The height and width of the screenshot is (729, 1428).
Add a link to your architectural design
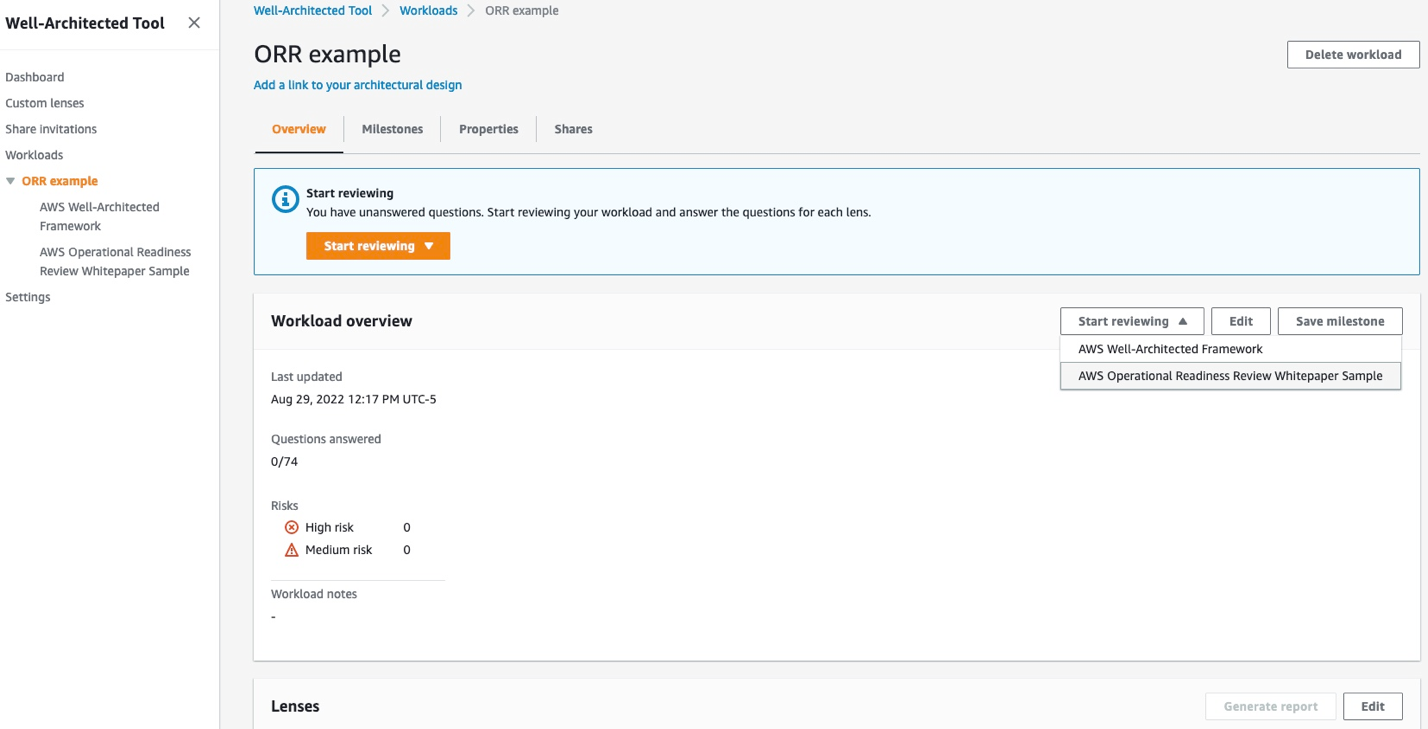pos(358,85)
